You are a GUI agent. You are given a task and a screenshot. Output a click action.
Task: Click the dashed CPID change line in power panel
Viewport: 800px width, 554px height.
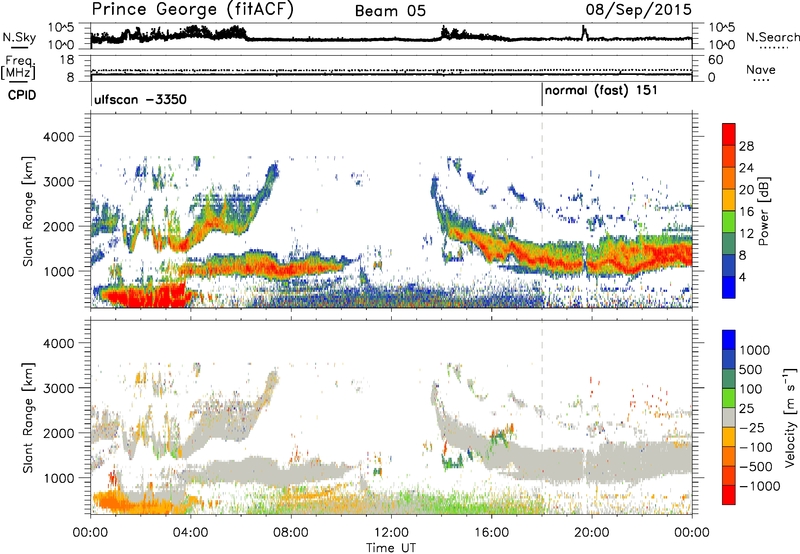(542, 211)
